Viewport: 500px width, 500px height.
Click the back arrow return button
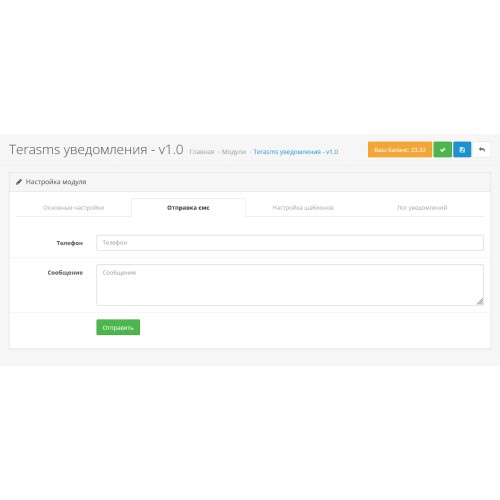point(481,150)
